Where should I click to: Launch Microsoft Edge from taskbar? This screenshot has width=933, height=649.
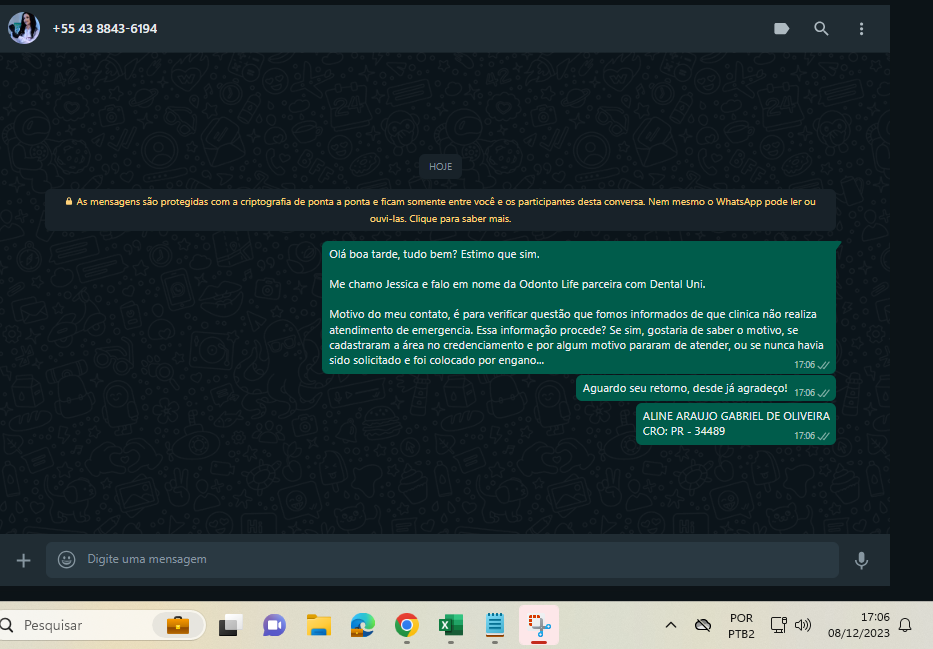(362, 625)
